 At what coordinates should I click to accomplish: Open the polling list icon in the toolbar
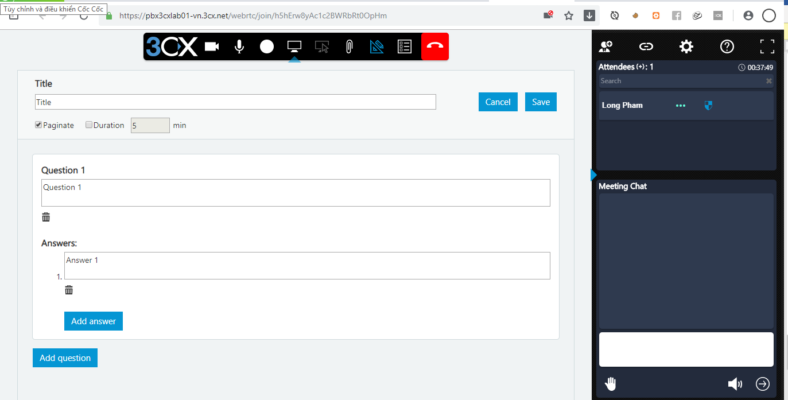[x=404, y=46]
